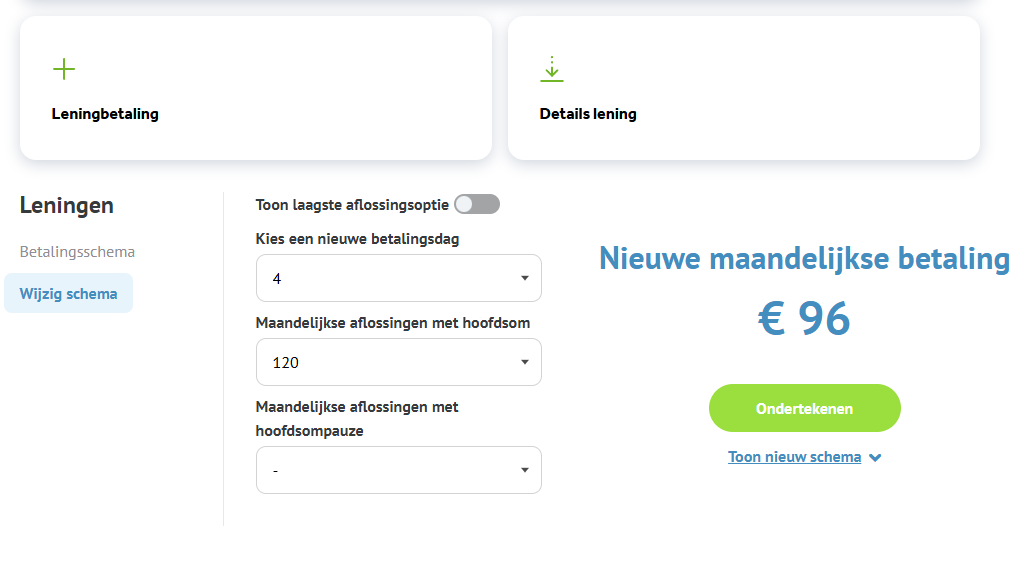
Task: Expand the Maandelijkse aflossingen met hoofdsom dropdown
Action: [398, 362]
